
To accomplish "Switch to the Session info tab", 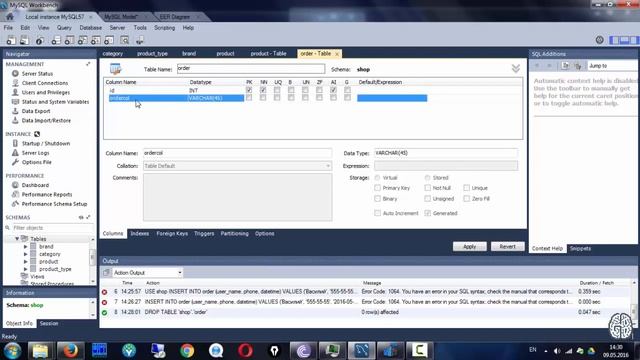I will [49, 323].
